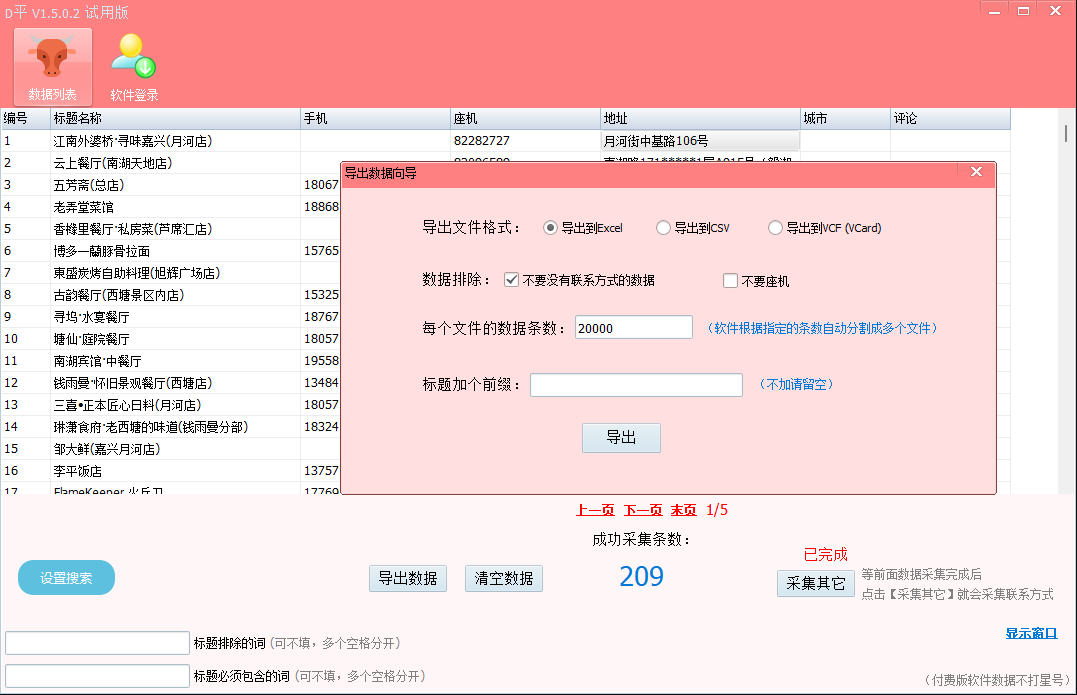
Task: Sort by the 手机 column header
Action: tap(376, 119)
